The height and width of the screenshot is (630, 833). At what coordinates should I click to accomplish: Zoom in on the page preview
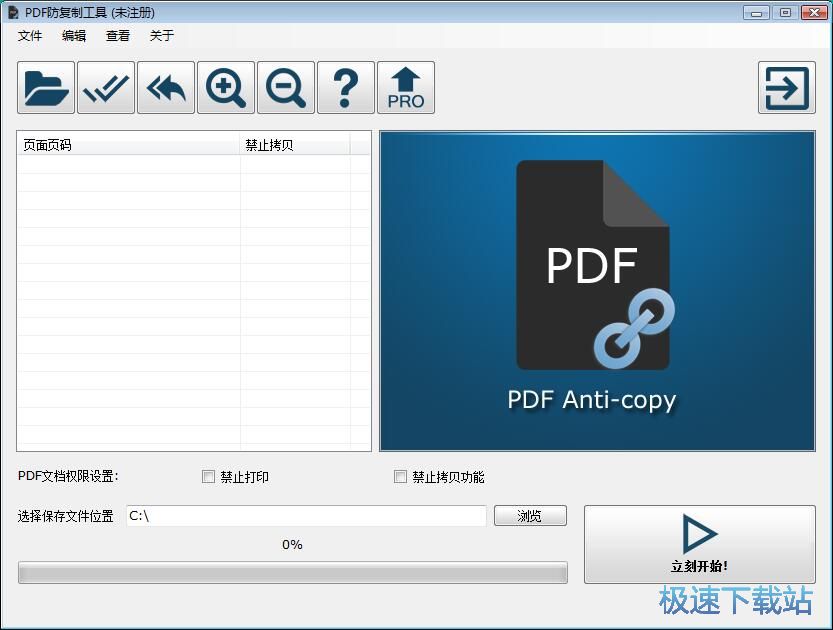point(225,87)
